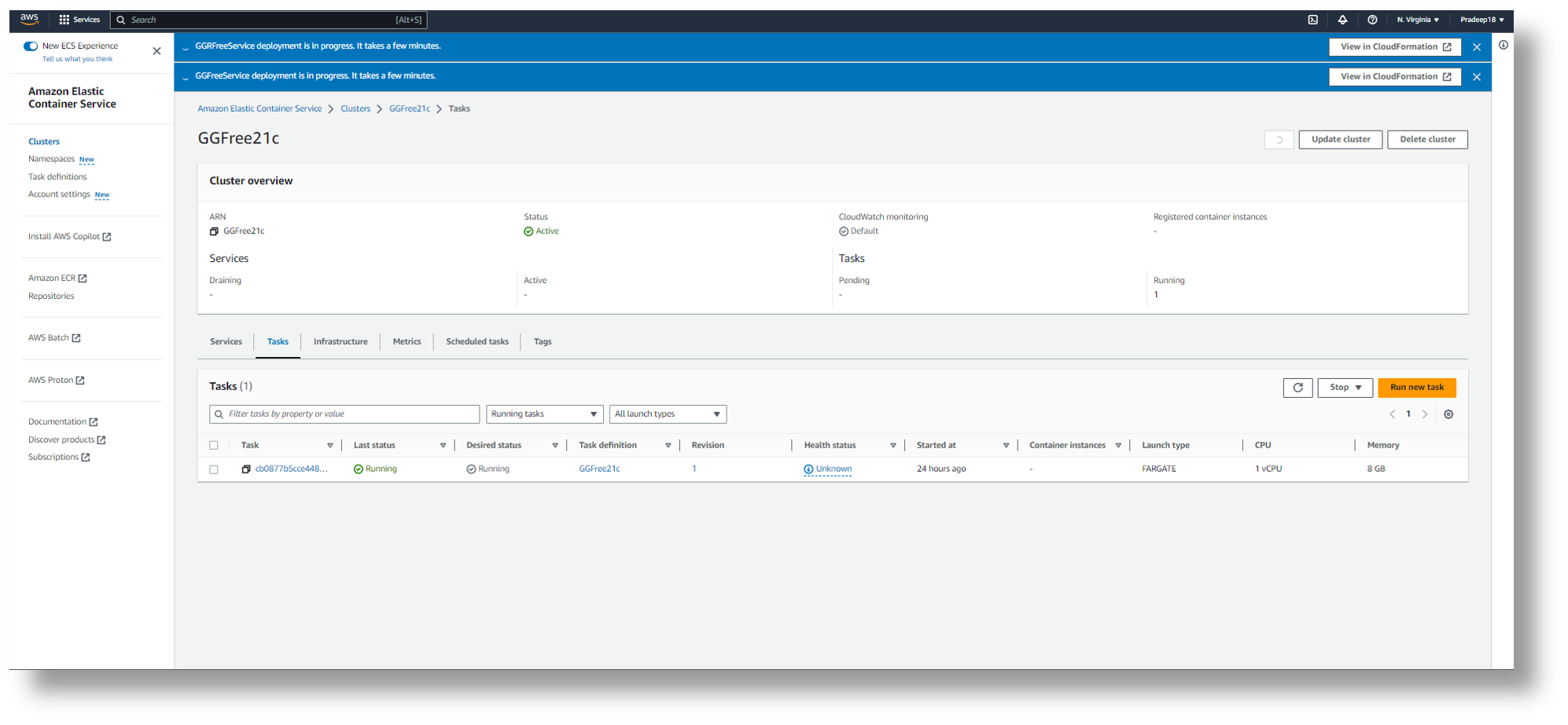This screenshot has width=1568, height=725.
Task: Open the Unknown health status link
Action: [x=828, y=469]
